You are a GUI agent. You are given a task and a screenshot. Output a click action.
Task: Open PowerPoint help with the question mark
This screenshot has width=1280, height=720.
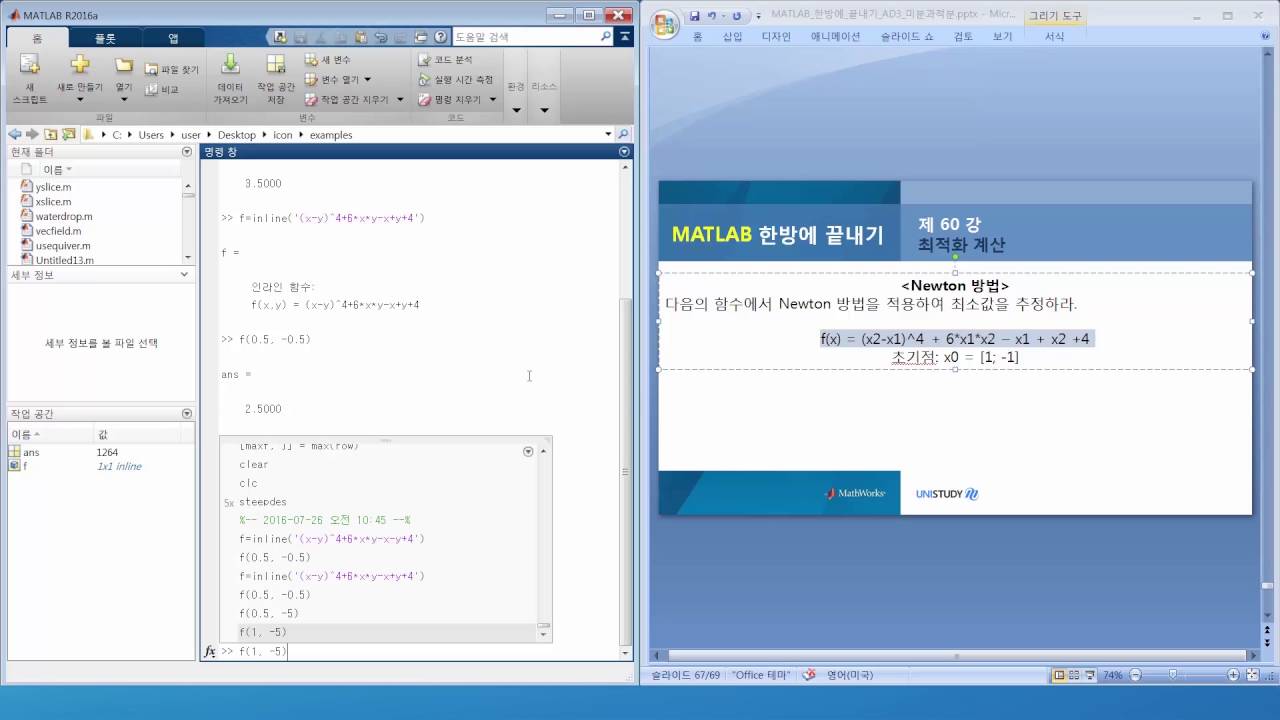click(1267, 37)
